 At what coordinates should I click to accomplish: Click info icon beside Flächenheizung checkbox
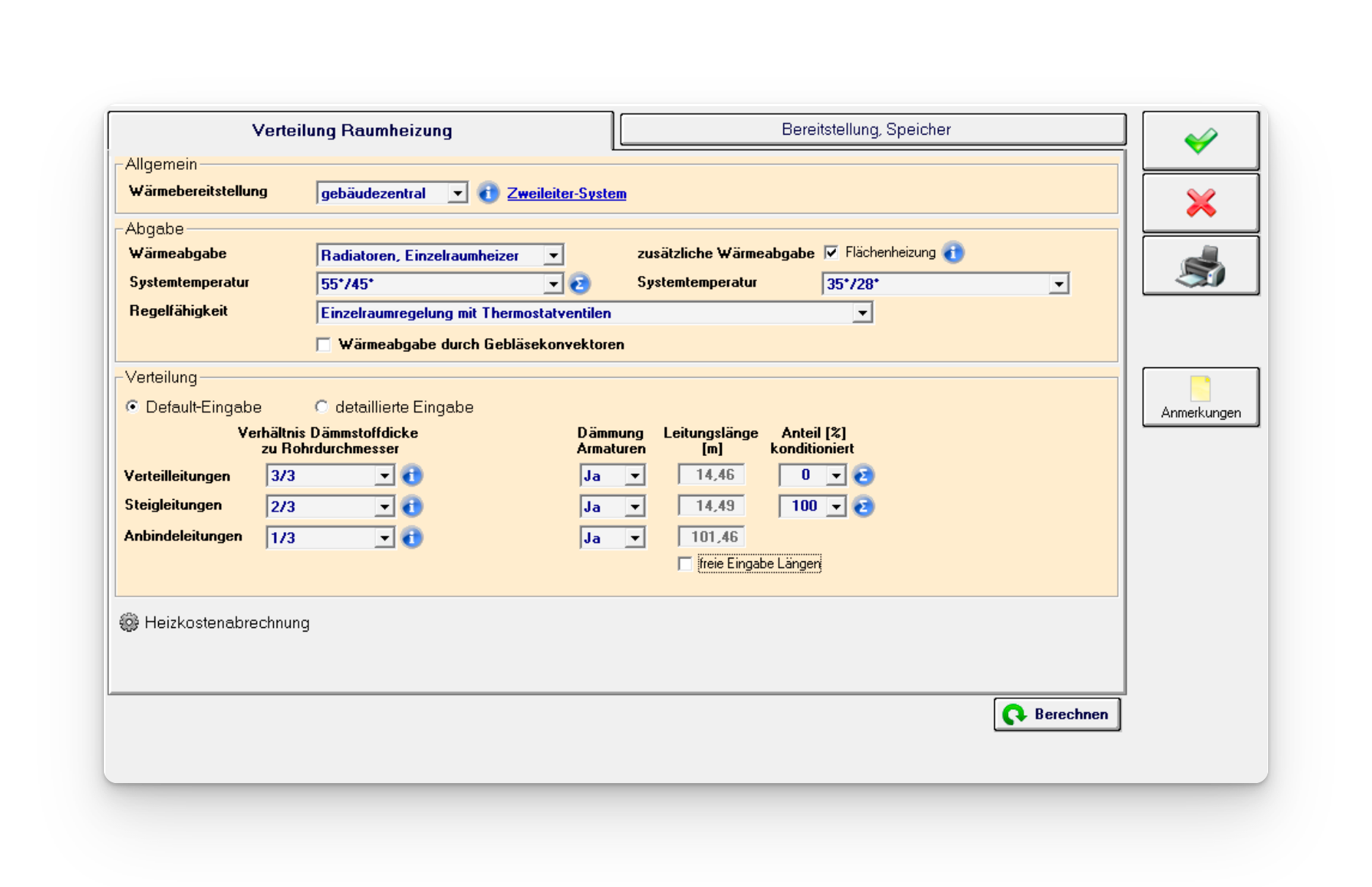point(952,252)
